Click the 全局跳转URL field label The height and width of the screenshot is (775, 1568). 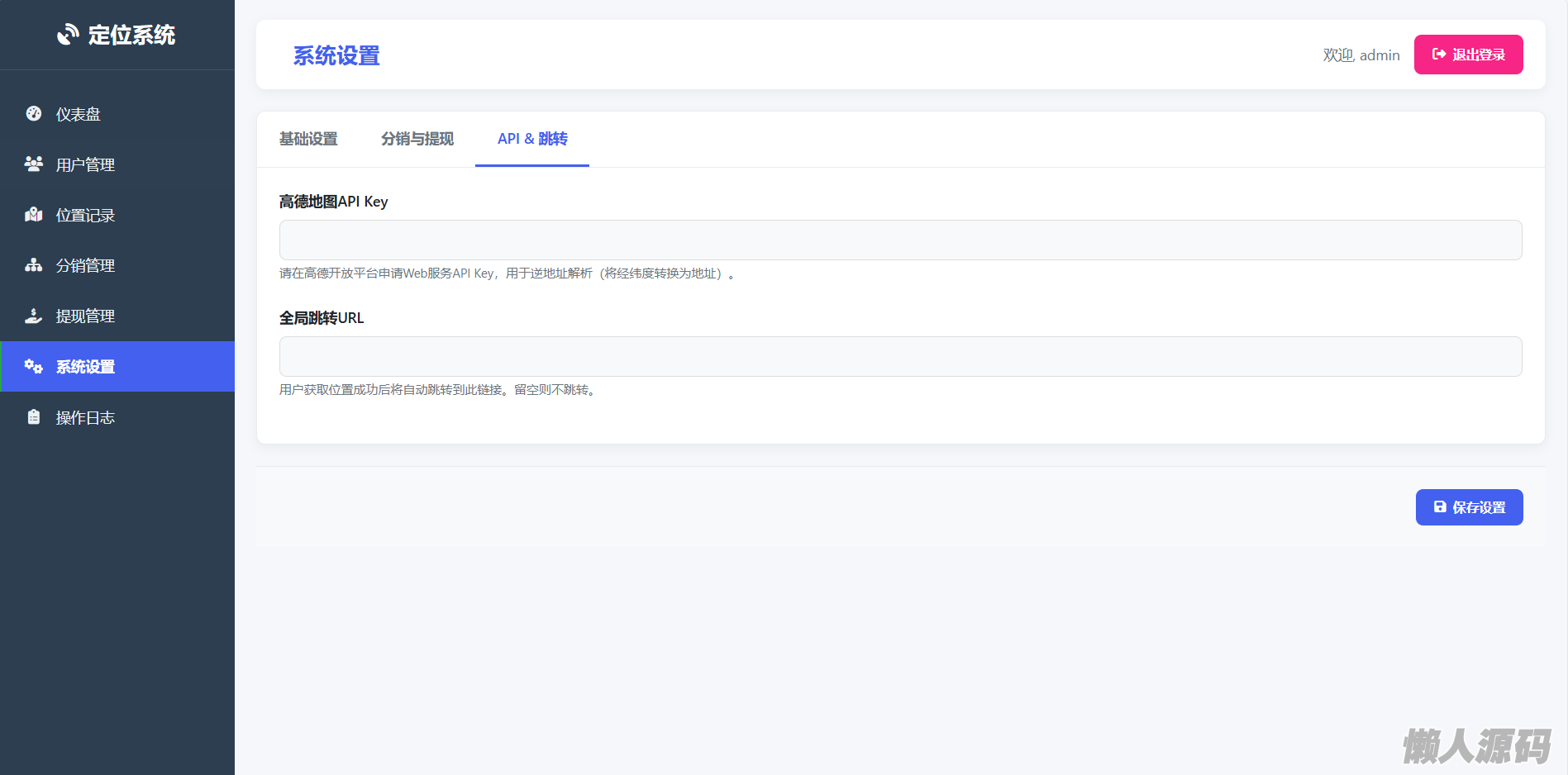tap(322, 318)
